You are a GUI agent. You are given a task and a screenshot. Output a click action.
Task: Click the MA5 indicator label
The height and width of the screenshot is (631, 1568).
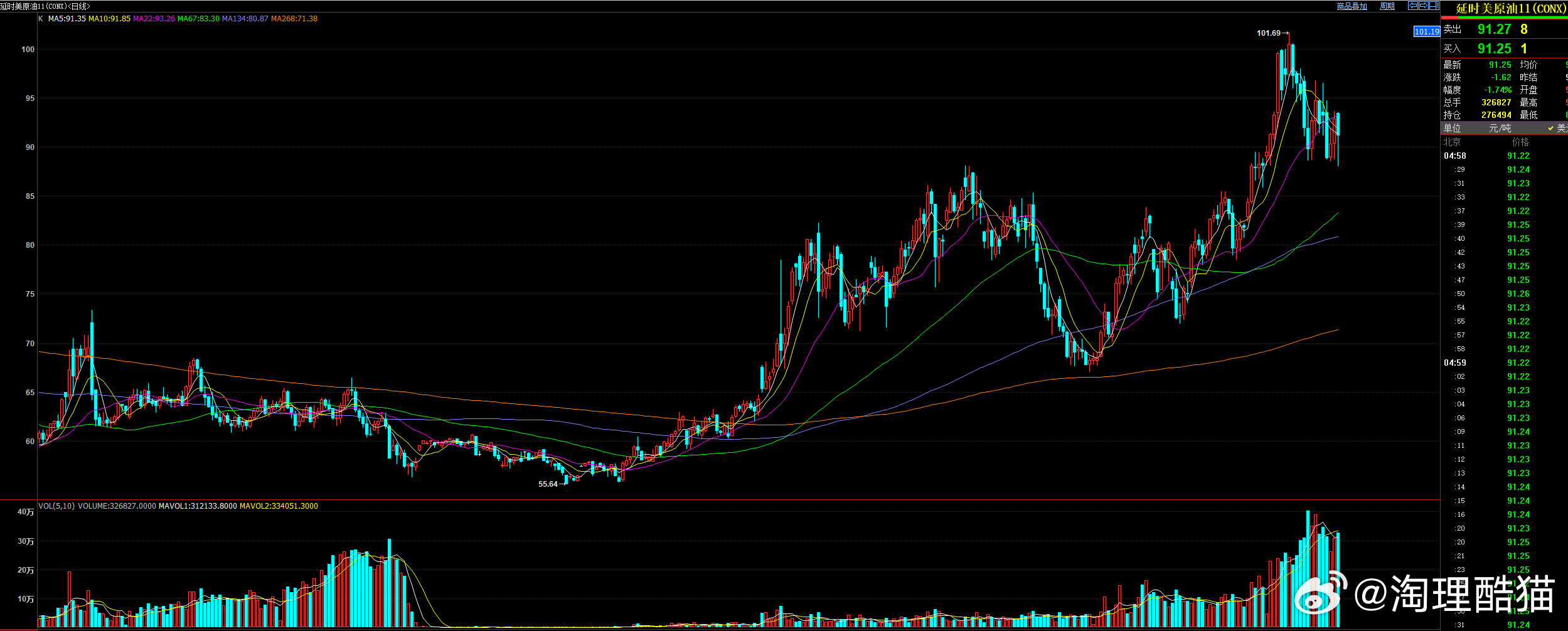(67, 19)
